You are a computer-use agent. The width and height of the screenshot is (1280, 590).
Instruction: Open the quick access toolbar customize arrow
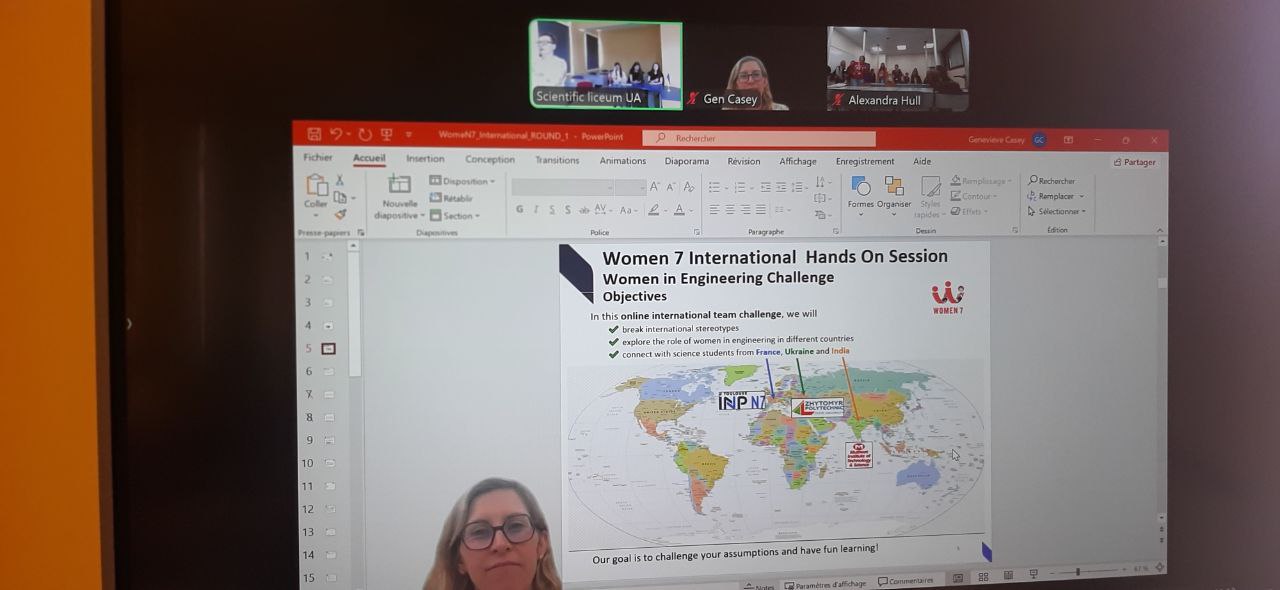click(409, 135)
